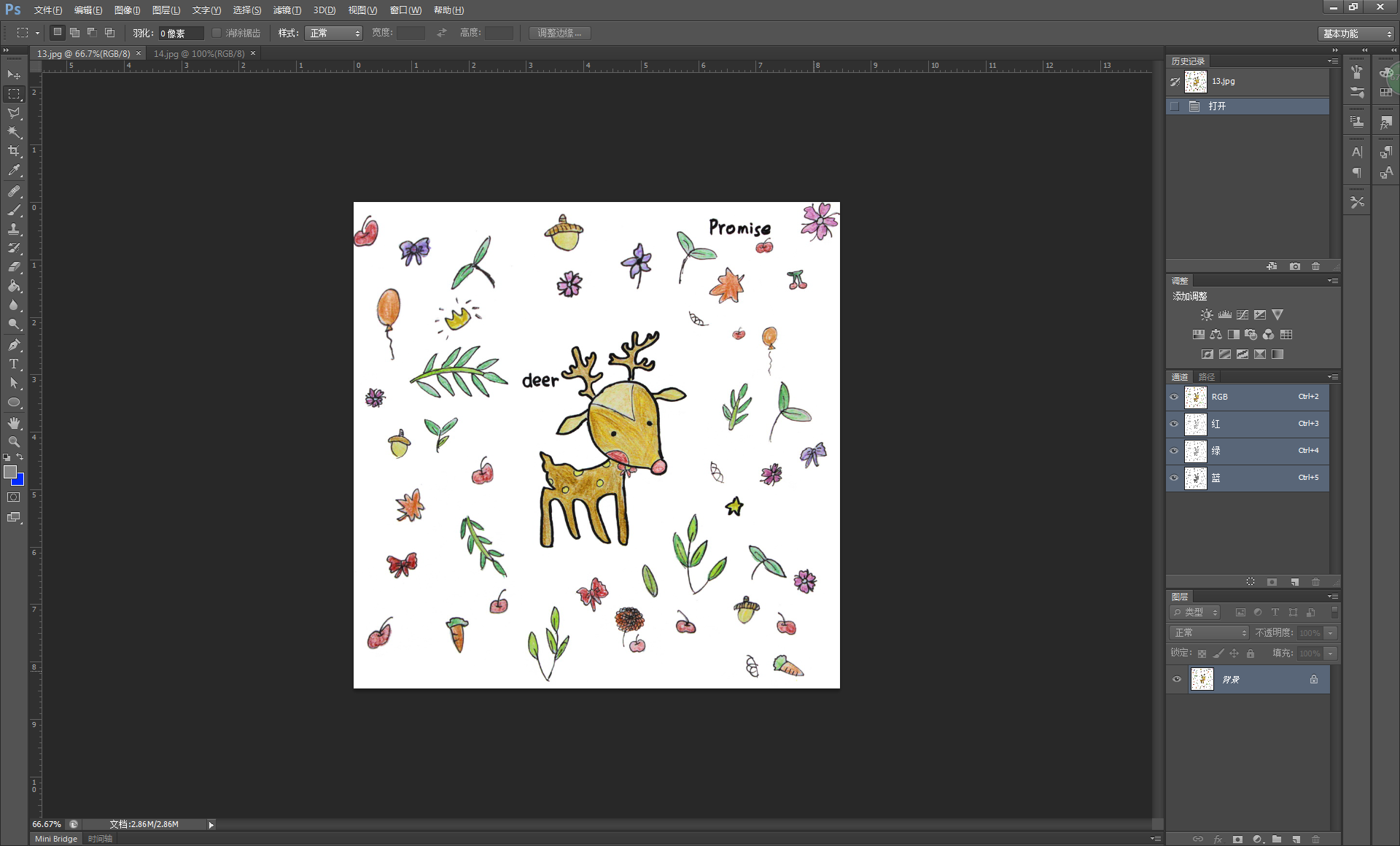Screen dimensions: 1400x846
Task: Click blue background color swatch
Action: point(20,481)
